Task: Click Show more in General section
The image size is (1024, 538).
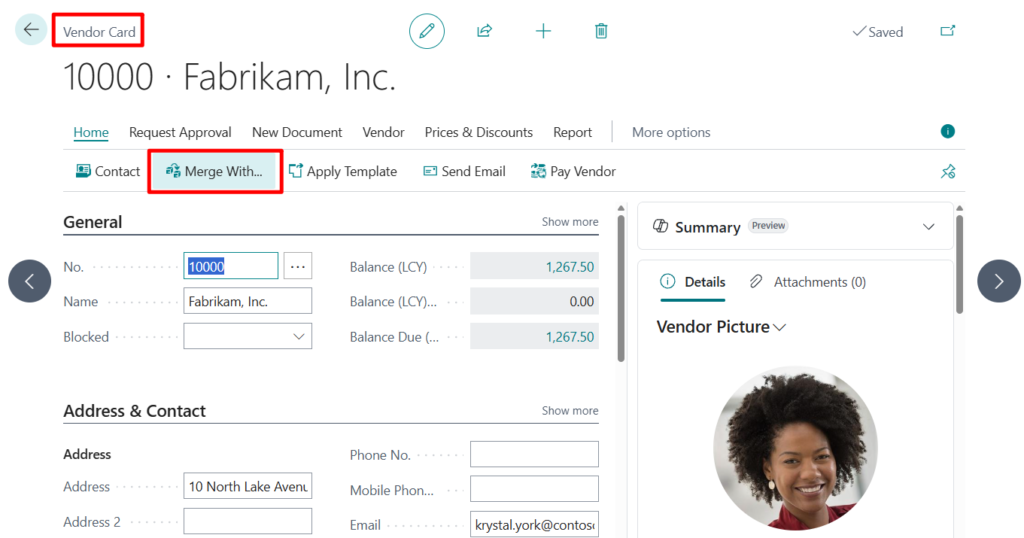Action: 570,222
